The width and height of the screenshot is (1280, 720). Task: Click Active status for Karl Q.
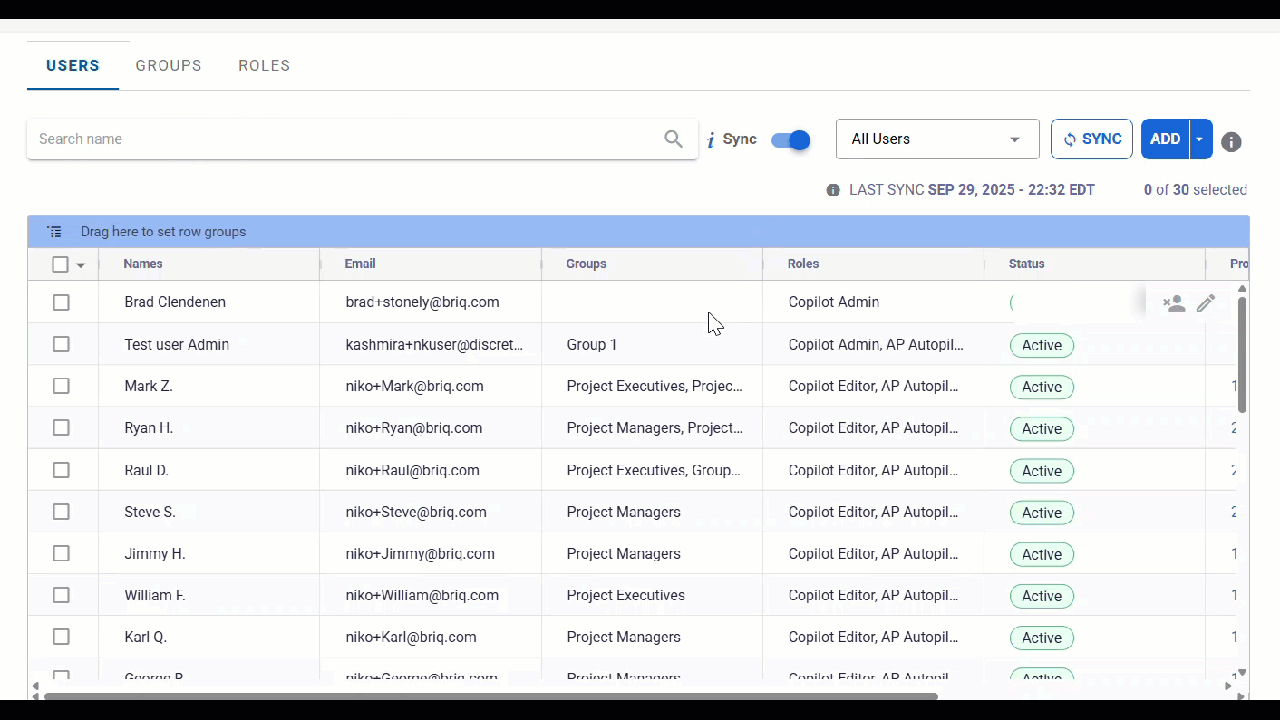tap(1042, 638)
